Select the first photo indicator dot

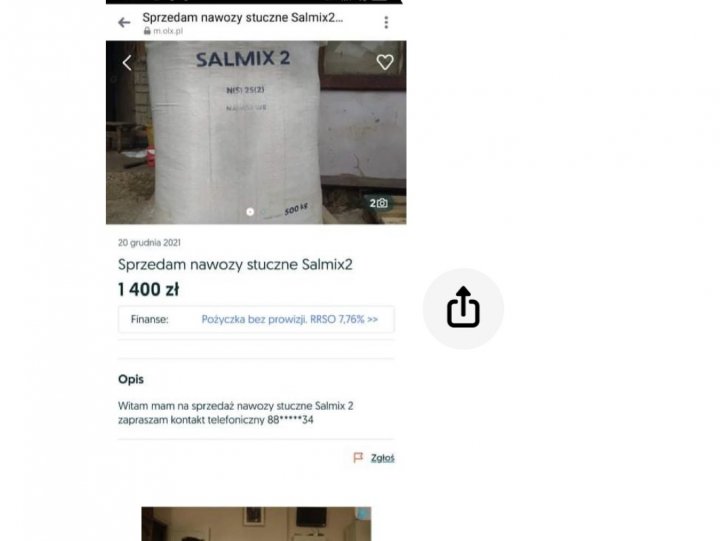(x=250, y=212)
